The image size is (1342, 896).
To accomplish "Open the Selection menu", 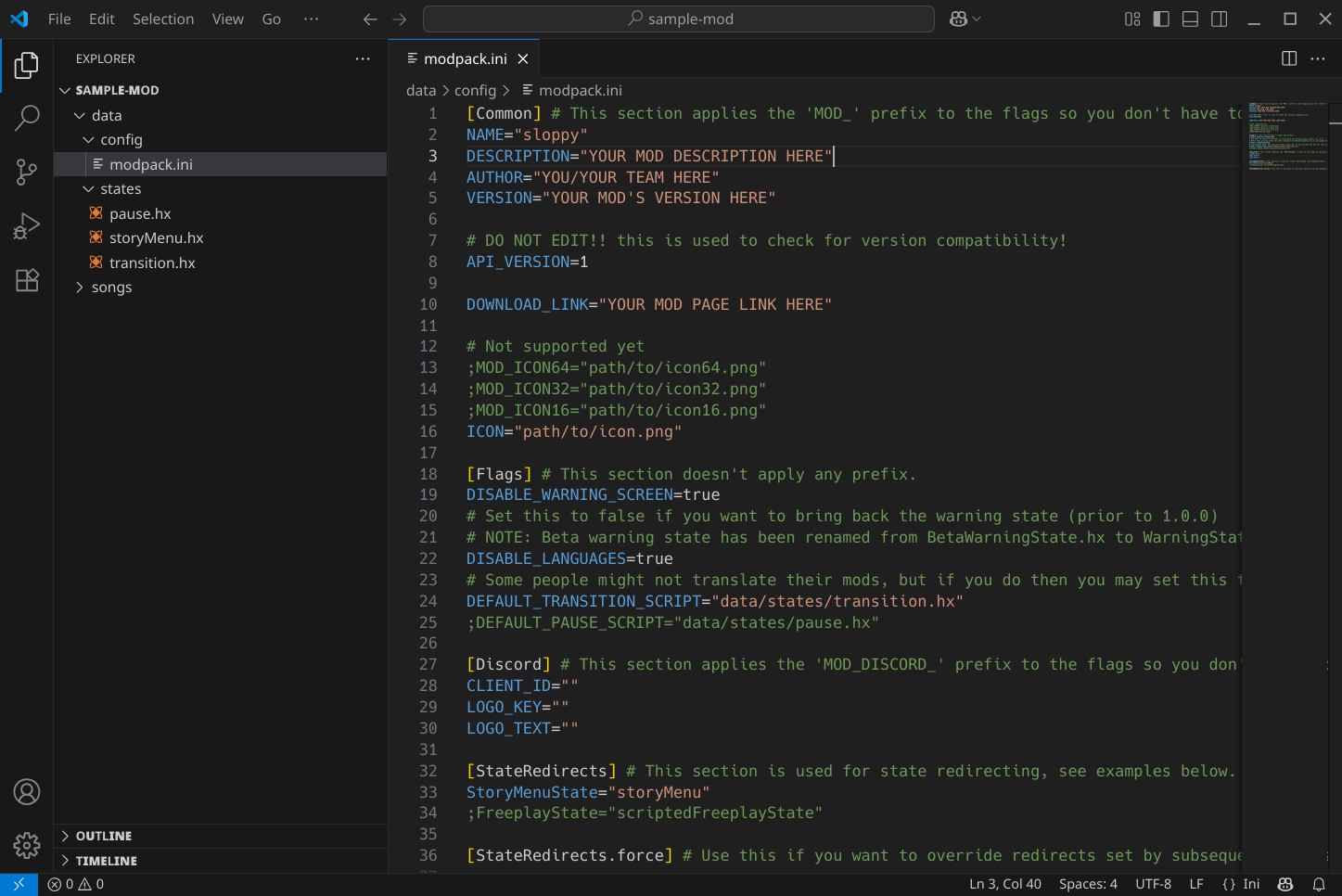I will point(163,19).
